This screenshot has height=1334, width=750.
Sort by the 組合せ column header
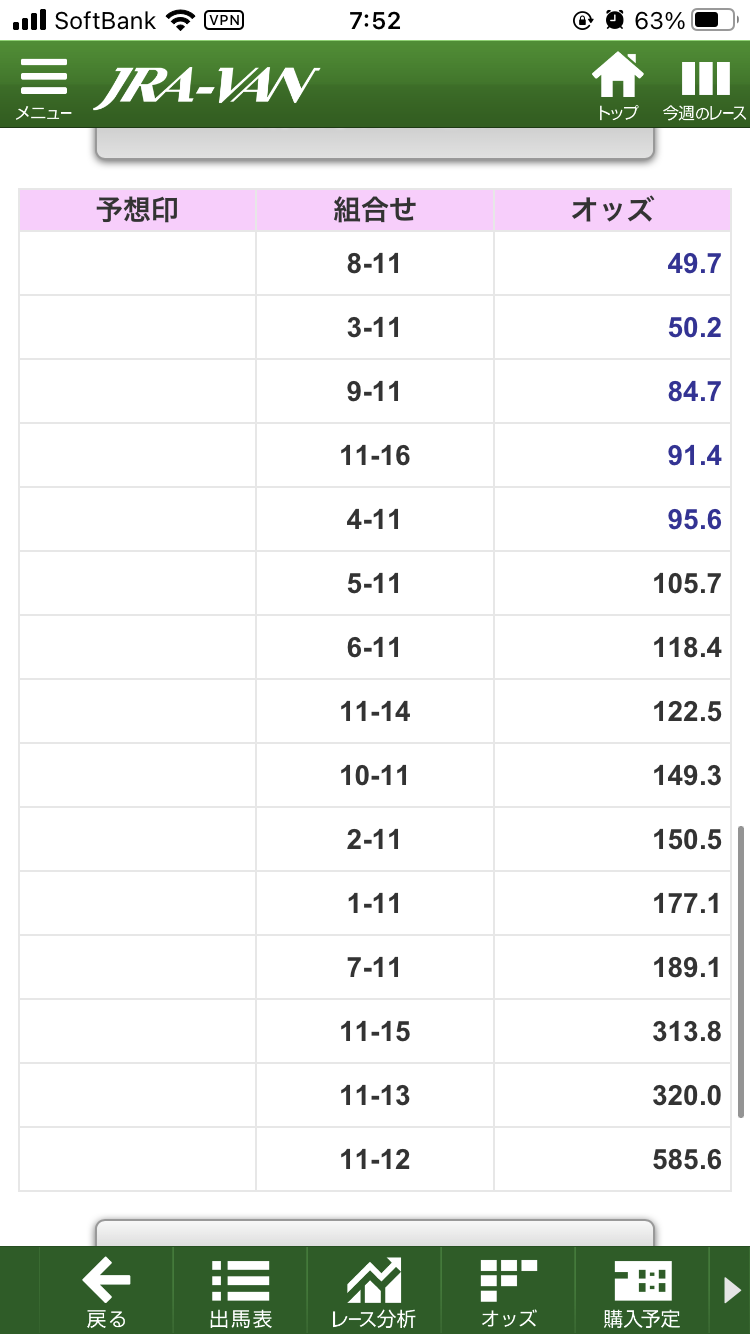pos(375,210)
